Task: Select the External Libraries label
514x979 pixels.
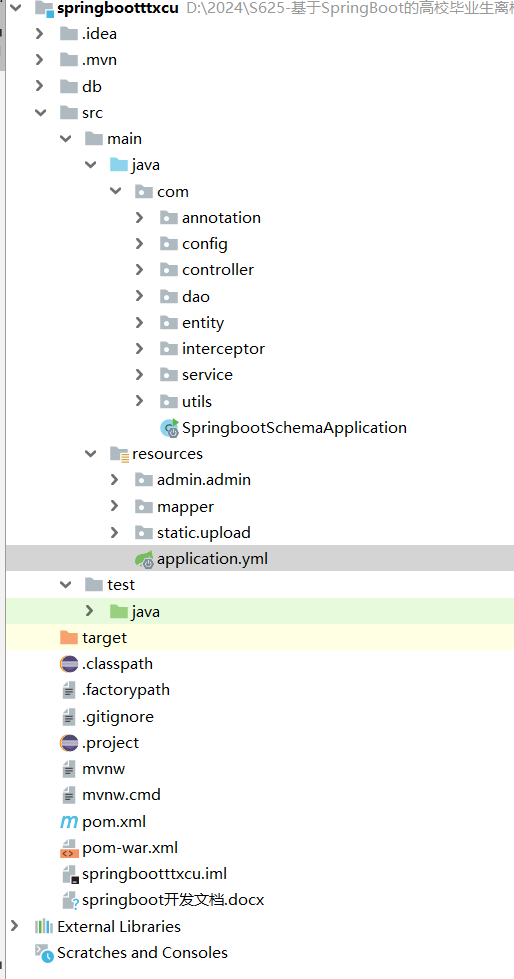Action: (119, 927)
